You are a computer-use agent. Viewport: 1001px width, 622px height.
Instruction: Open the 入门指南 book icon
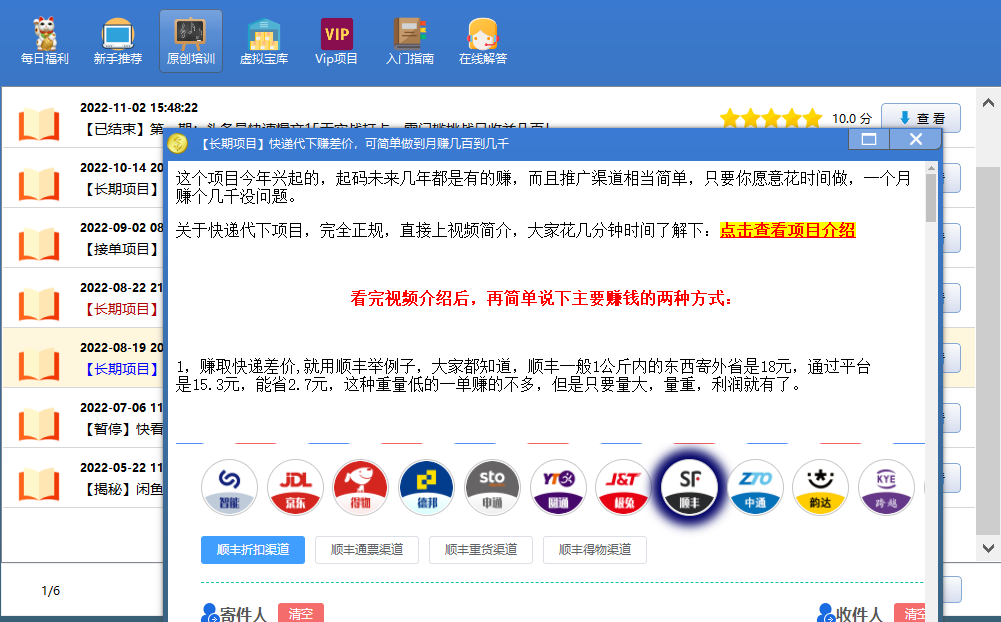coord(410,34)
